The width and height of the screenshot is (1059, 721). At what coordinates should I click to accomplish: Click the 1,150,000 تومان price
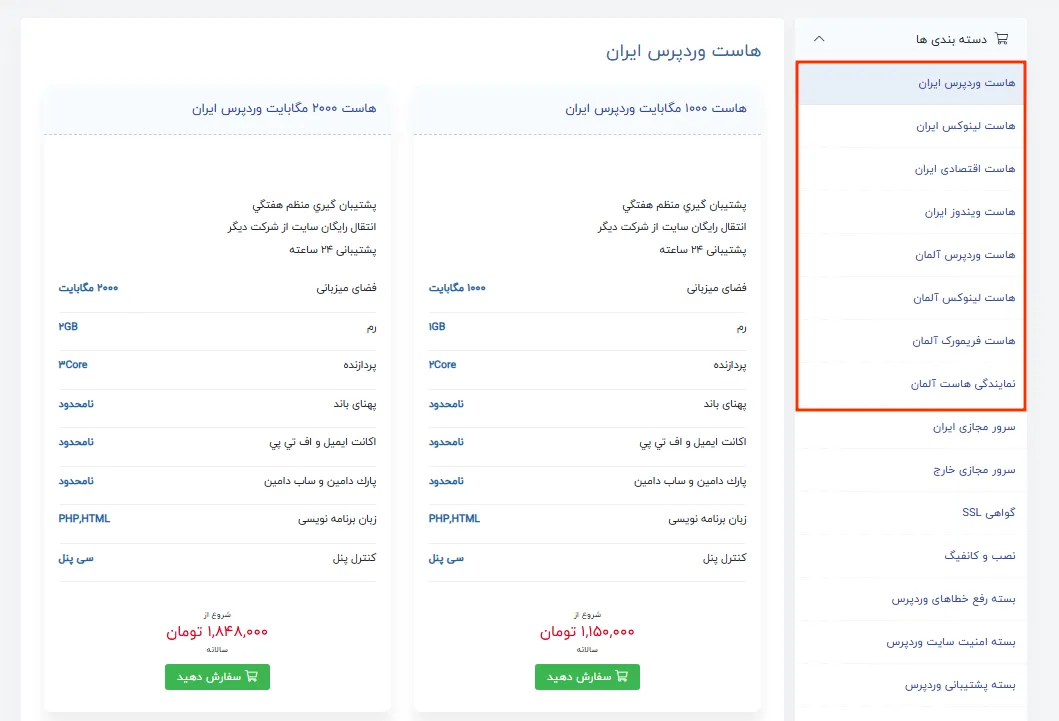point(587,632)
